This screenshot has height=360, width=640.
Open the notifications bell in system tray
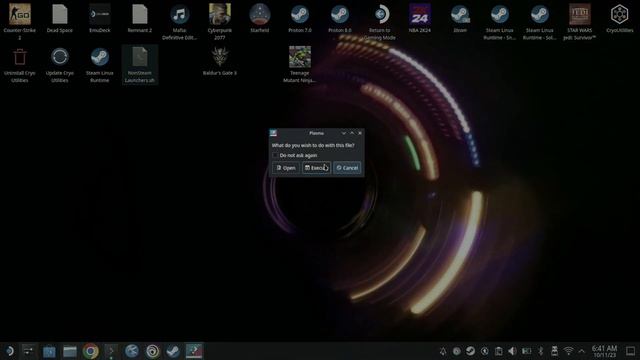[443, 351]
